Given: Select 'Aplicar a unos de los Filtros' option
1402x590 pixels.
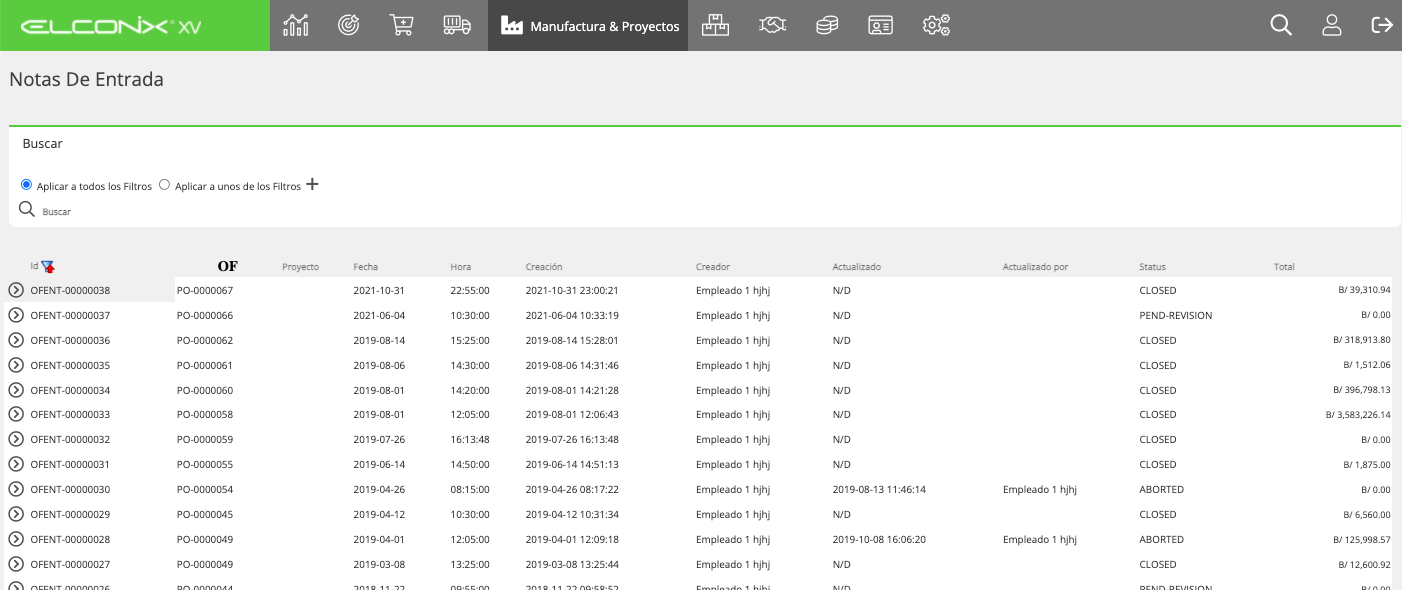Looking at the screenshot, I should click(164, 185).
